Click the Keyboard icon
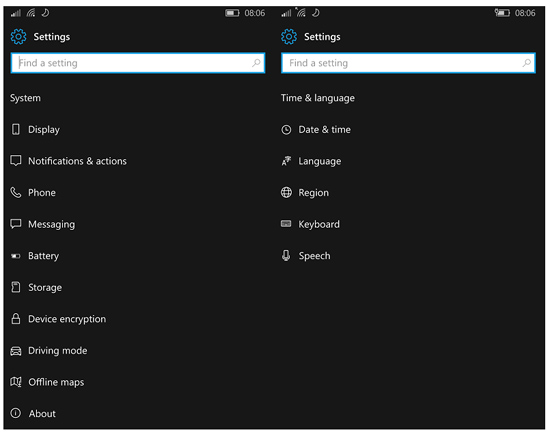Image resolution: width=550 pixels, height=437 pixels. pos(286,224)
